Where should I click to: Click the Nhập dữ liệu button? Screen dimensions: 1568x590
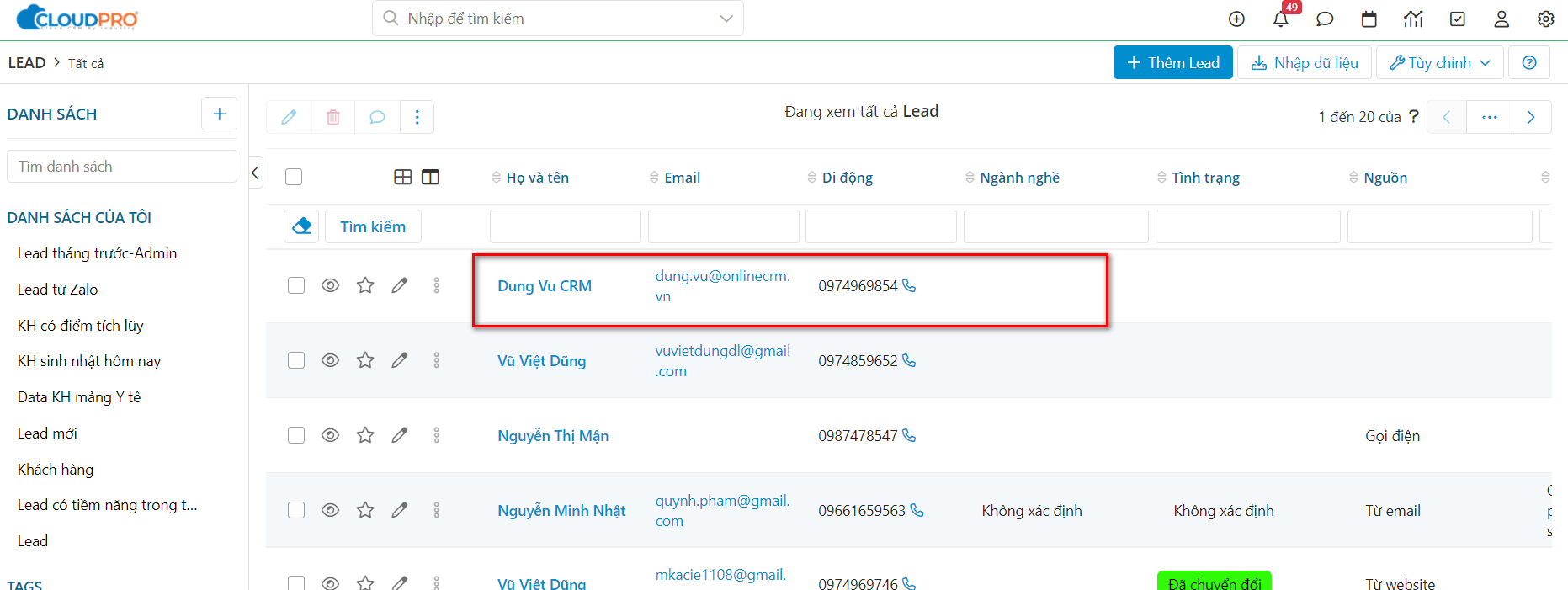coord(1305,62)
